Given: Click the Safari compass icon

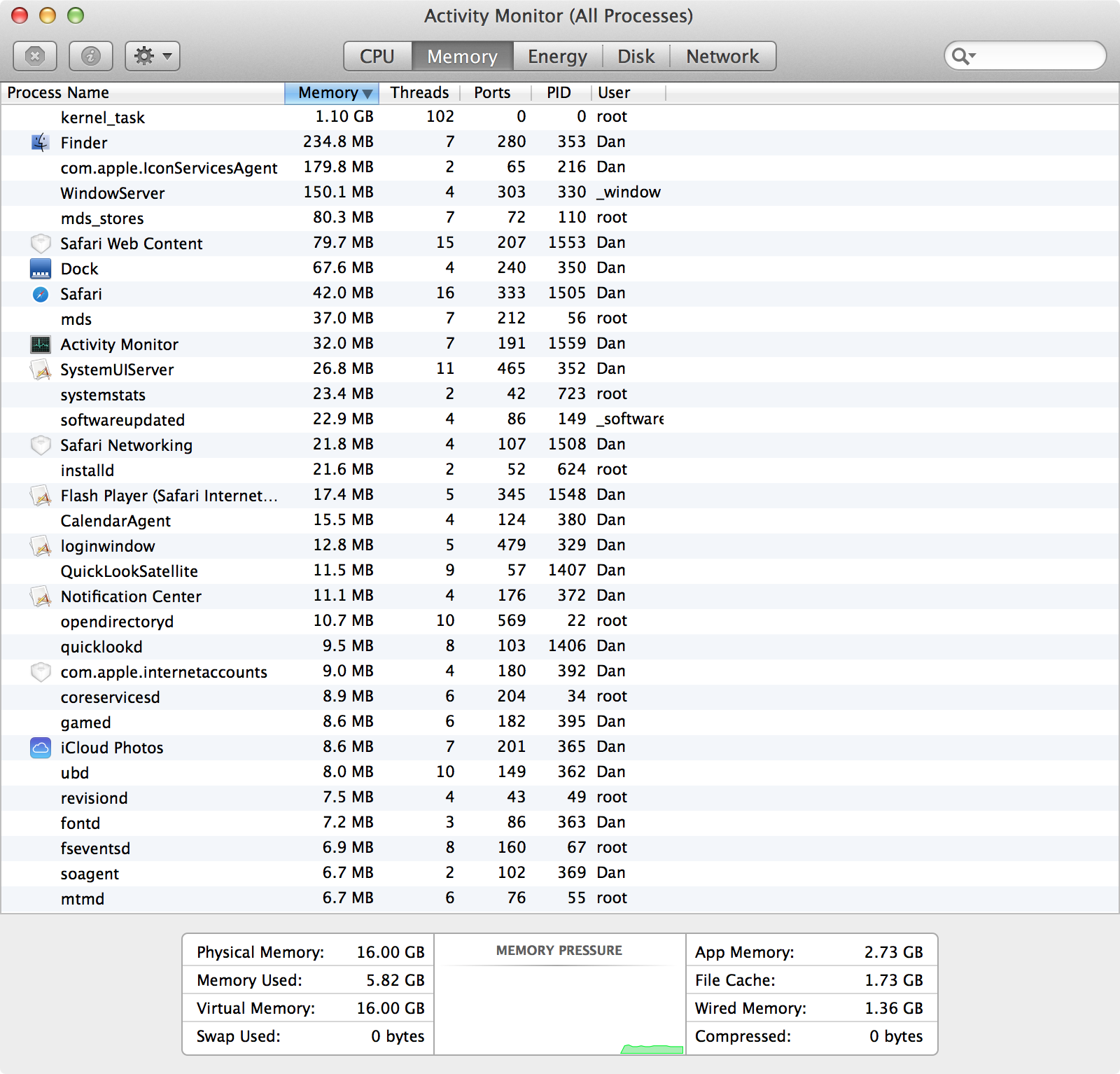Looking at the screenshot, I should tap(41, 294).
